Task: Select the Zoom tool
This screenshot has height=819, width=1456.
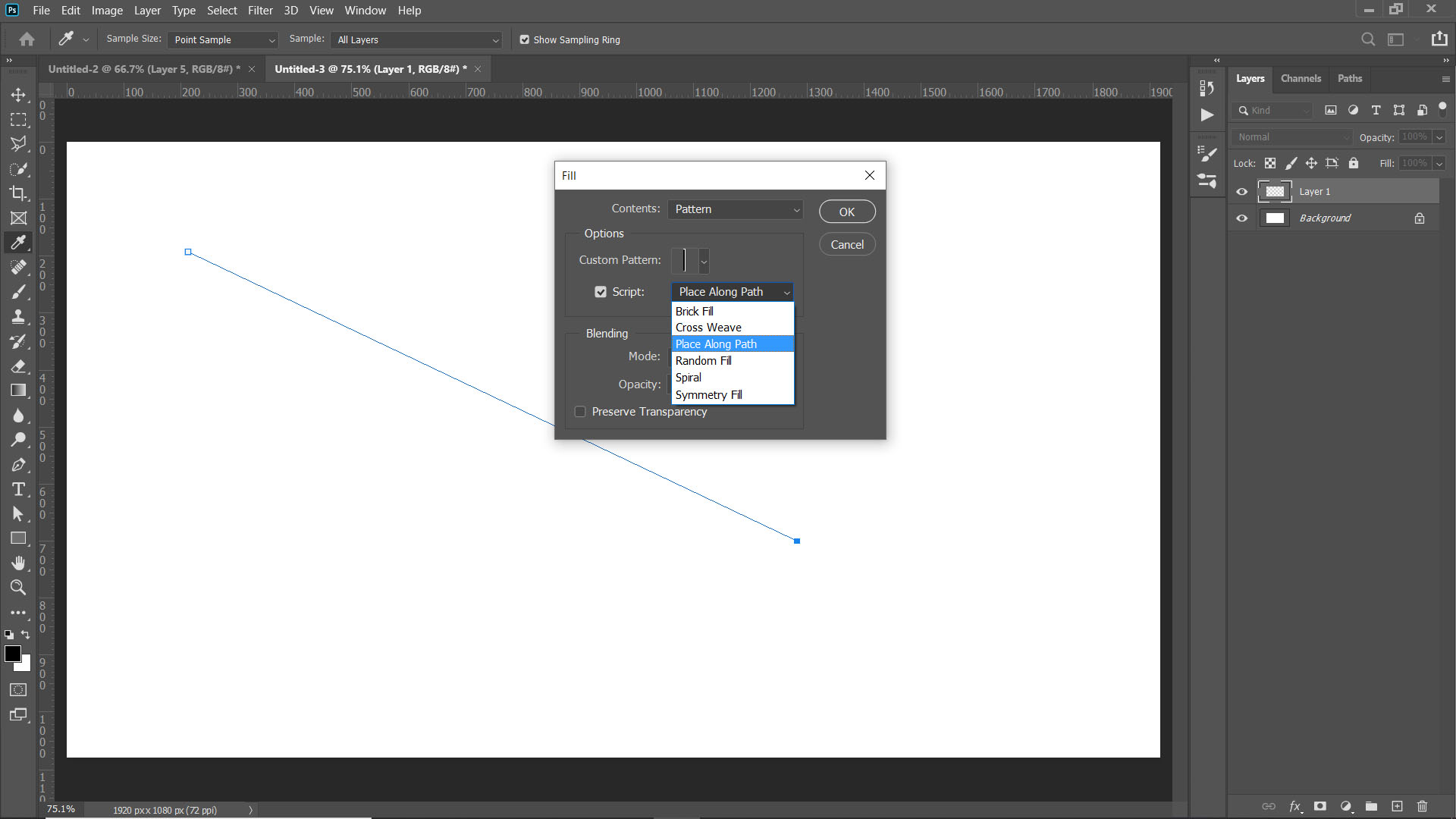Action: (19, 588)
